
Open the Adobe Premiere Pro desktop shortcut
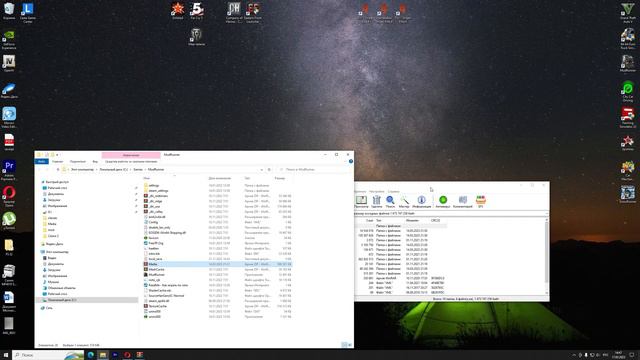point(9,170)
